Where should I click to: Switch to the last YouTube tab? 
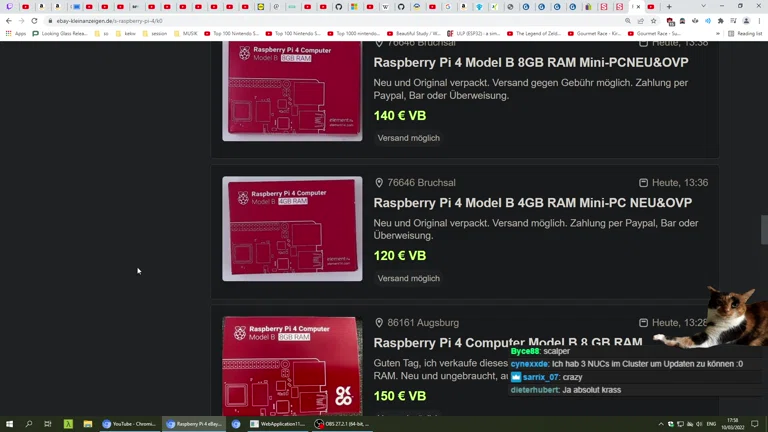click(x=651, y=7)
